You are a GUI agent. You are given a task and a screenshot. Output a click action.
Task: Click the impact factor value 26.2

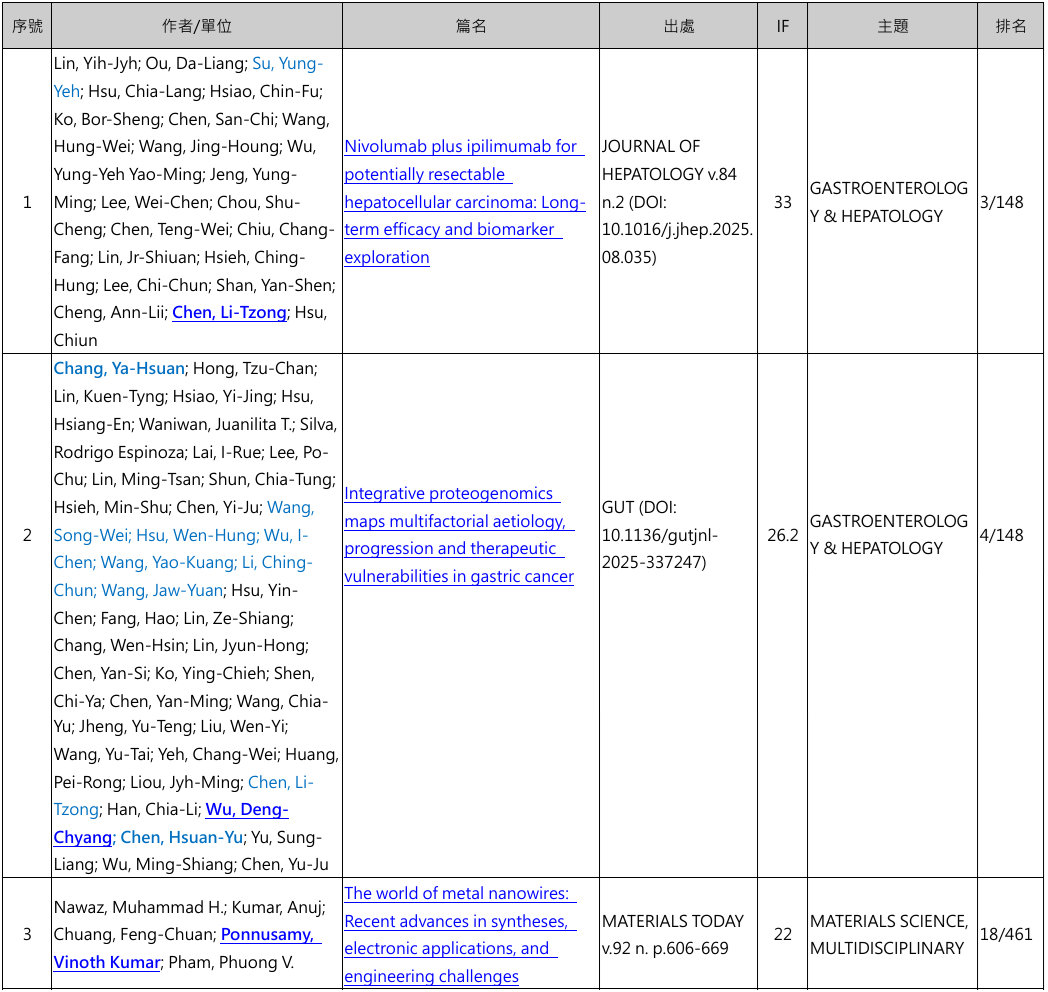click(783, 535)
